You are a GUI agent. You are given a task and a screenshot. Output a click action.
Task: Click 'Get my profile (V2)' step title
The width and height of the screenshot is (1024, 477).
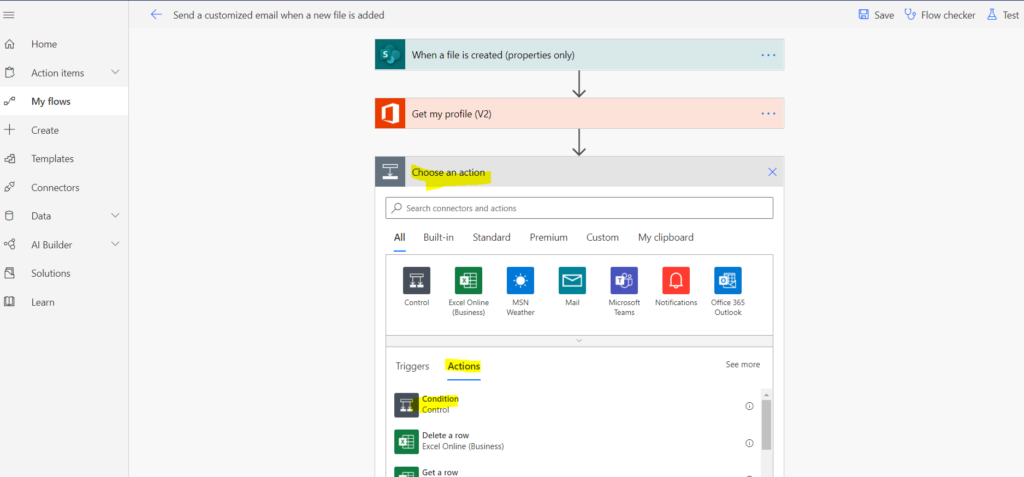point(451,114)
